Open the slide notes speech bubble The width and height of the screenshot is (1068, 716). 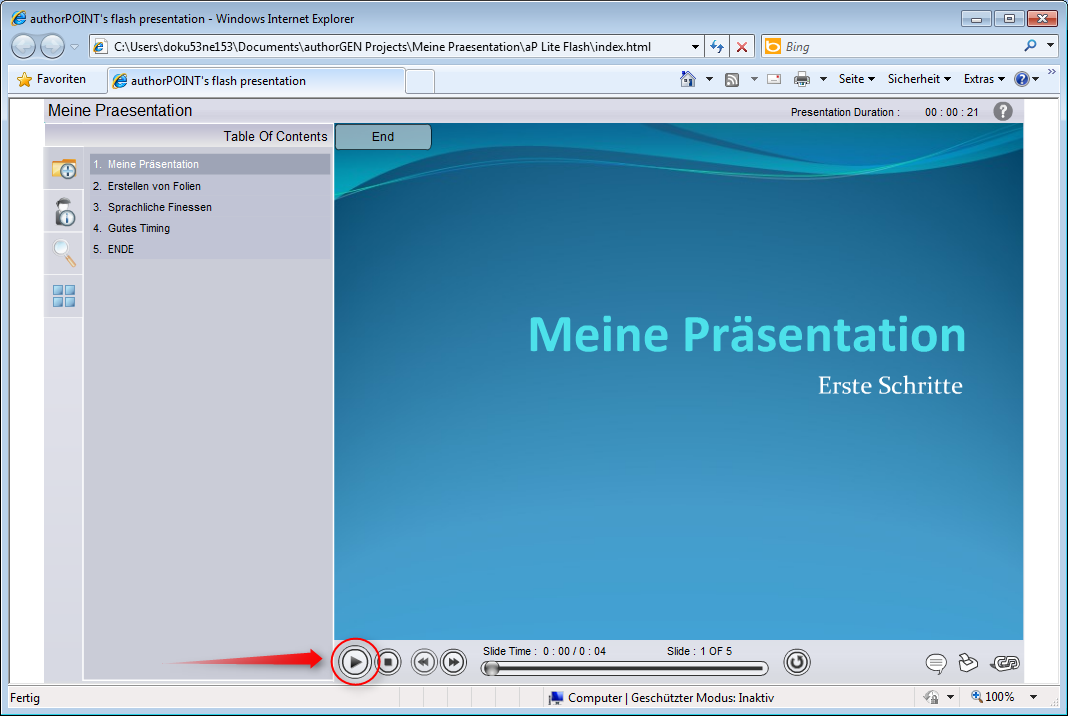936,662
